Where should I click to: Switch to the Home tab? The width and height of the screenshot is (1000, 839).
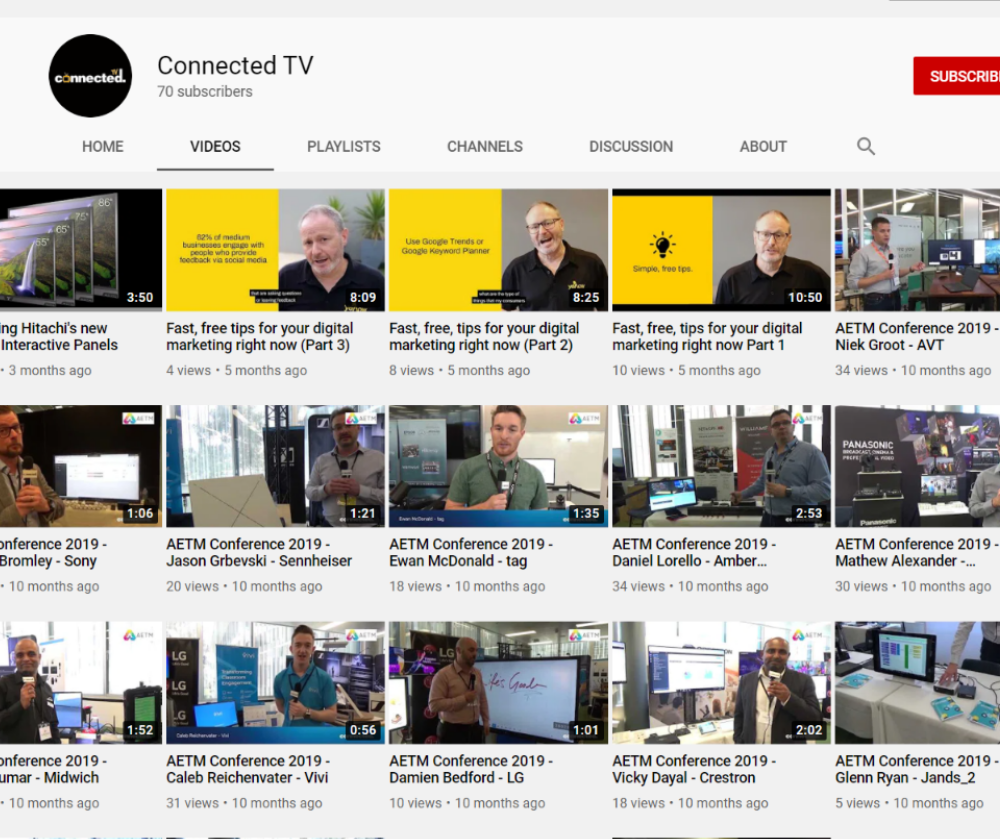tap(103, 147)
